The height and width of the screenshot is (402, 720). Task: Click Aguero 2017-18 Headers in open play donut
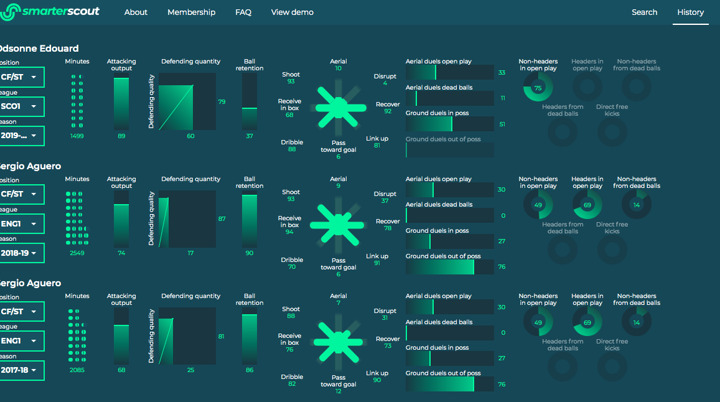[x=587, y=322]
